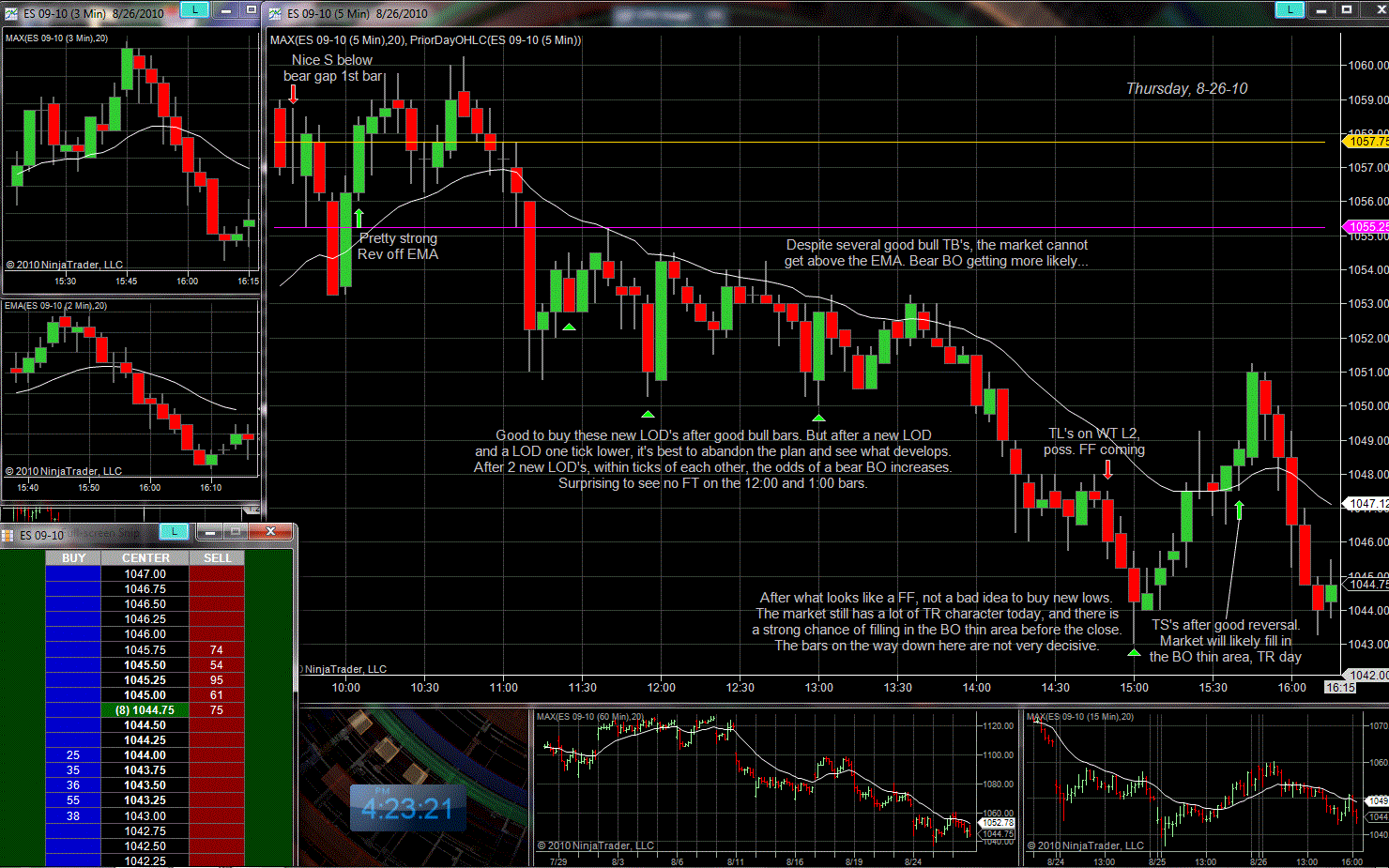1389x868 pixels.
Task: Click sell cell at price 1045.50
Action: 217,665
